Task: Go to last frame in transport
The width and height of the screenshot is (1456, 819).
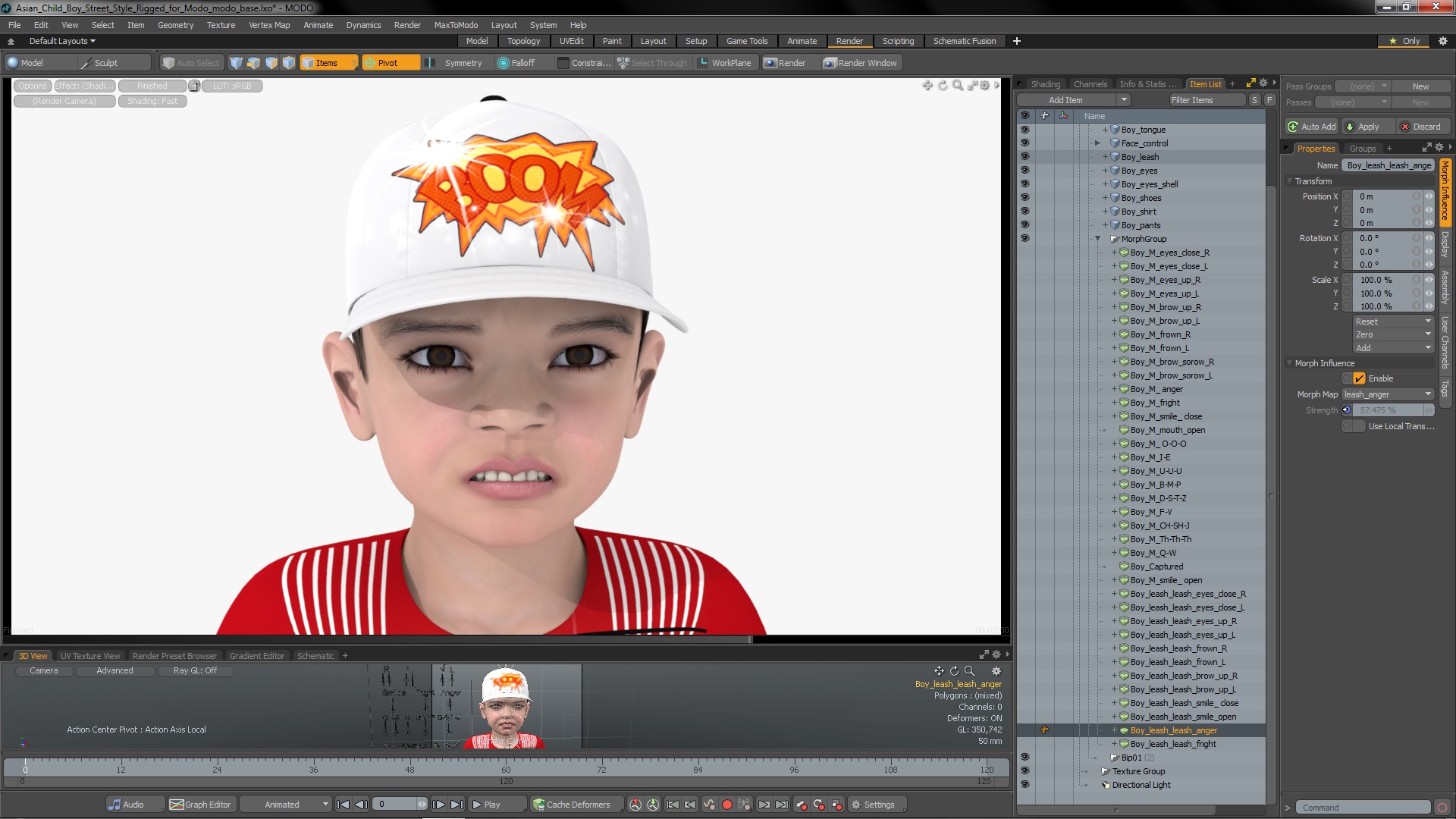Action: click(x=457, y=805)
